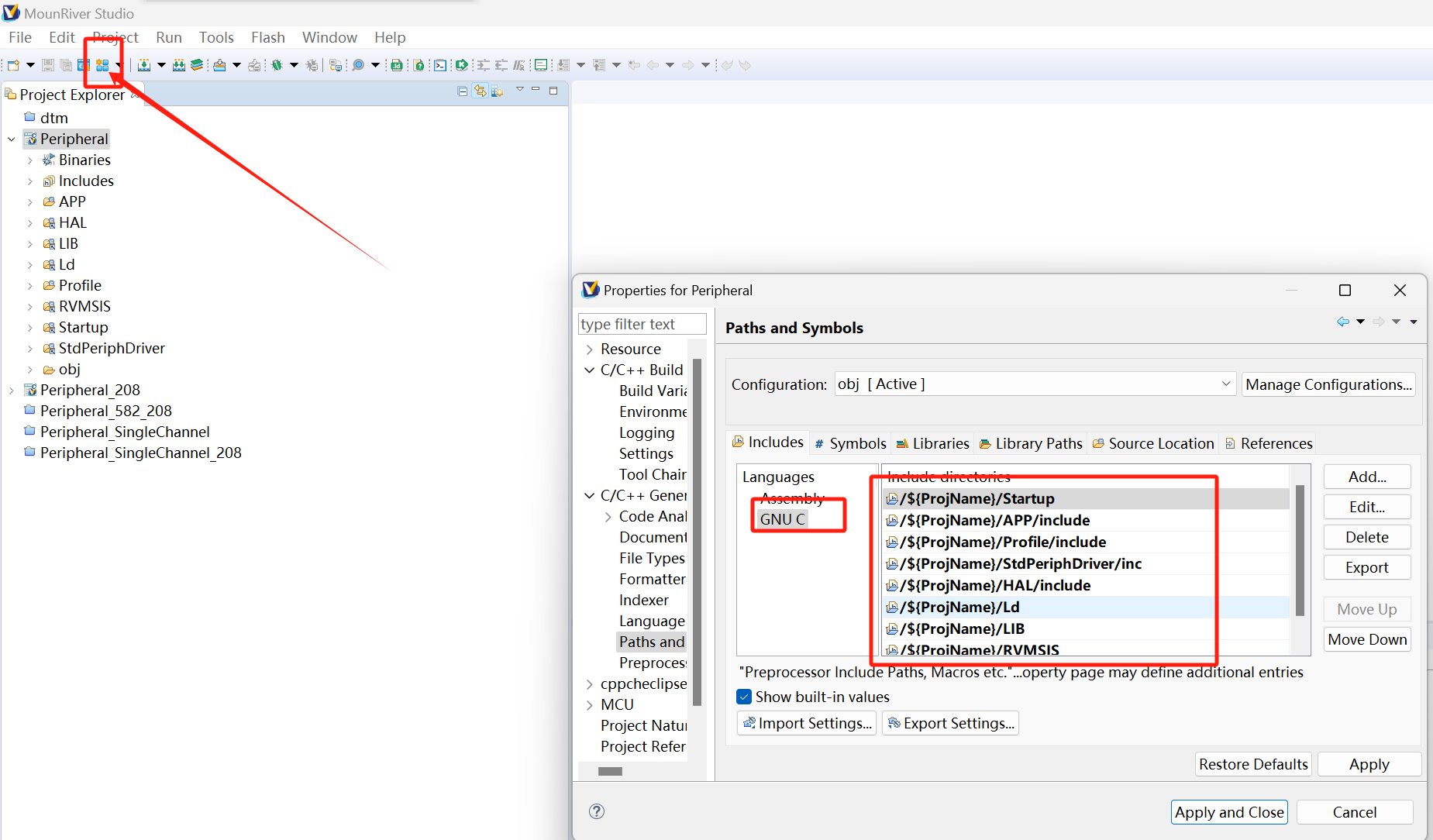This screenshot has height=840, width=1433.
Task: Switch to the Library Paths tab
Action: pos(1031,443)
